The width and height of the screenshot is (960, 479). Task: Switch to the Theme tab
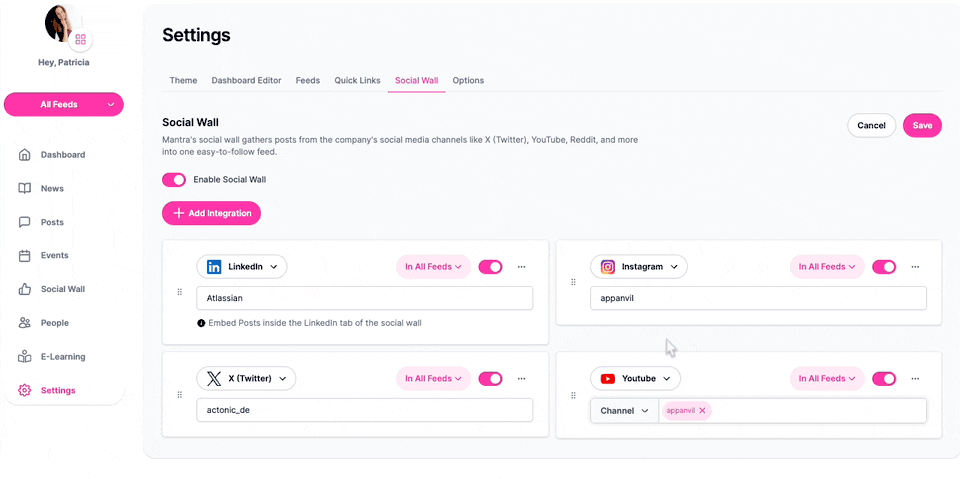click(x=183, y=80)
